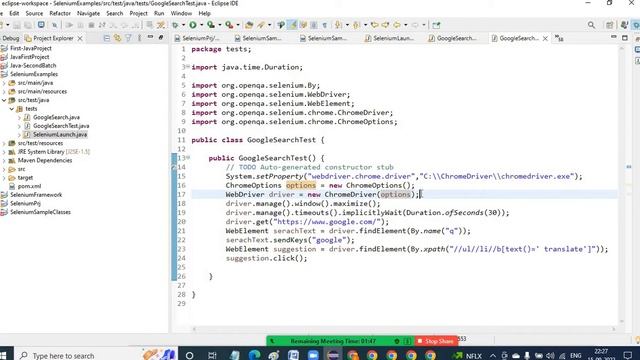Click the Toggle Breakpoint icon
640x360 pixels.
click(281, 25)
